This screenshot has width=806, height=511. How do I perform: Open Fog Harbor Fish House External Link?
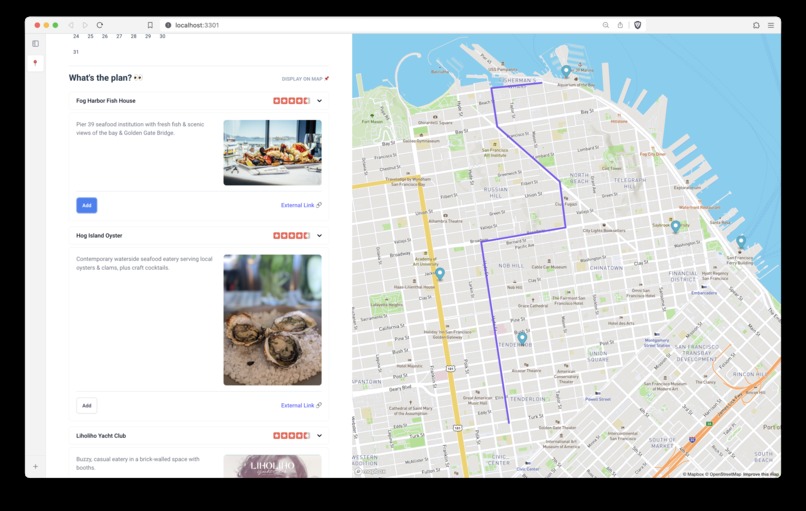pos(301,205)
